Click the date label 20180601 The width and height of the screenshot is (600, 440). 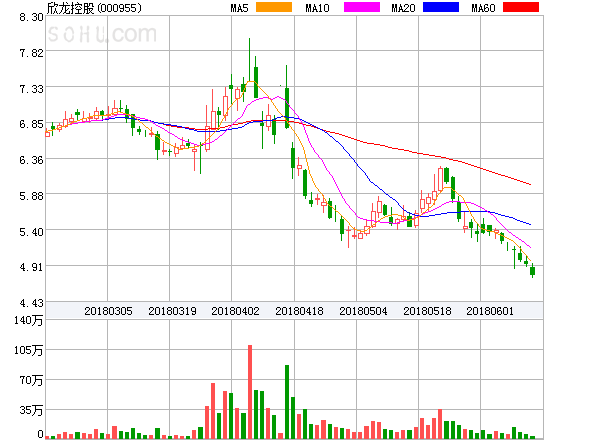[x=490, y=311]
